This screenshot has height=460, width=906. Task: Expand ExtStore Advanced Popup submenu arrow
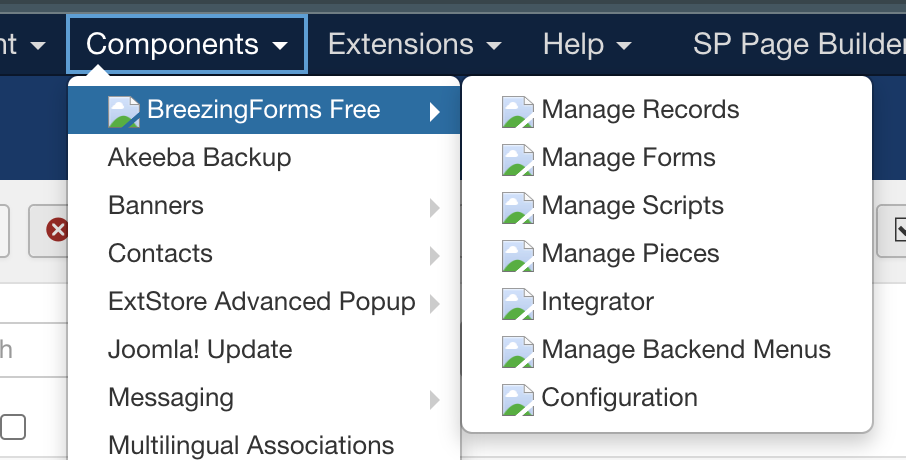coord(435,304)
